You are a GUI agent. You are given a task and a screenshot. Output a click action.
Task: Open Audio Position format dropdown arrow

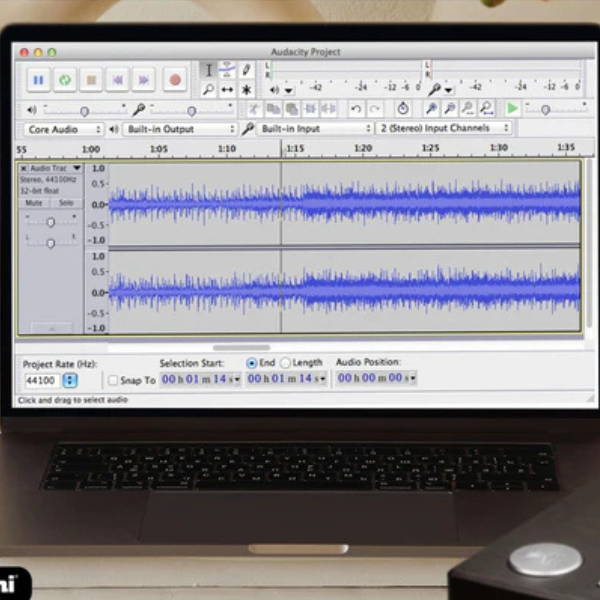[413, 378]
